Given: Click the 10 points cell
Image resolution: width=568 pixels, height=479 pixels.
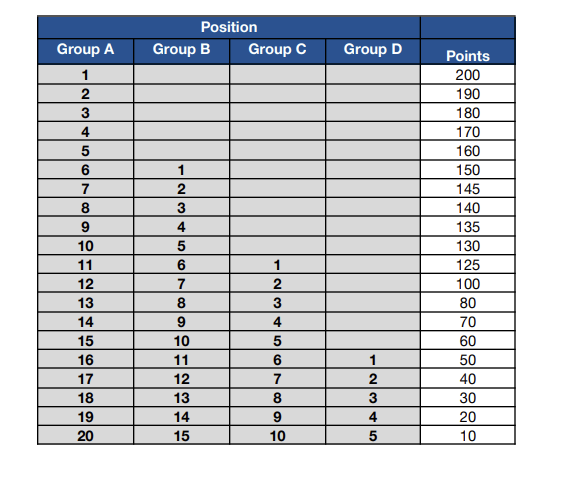Looking at the screenshot, I should [x=468, y=435].
